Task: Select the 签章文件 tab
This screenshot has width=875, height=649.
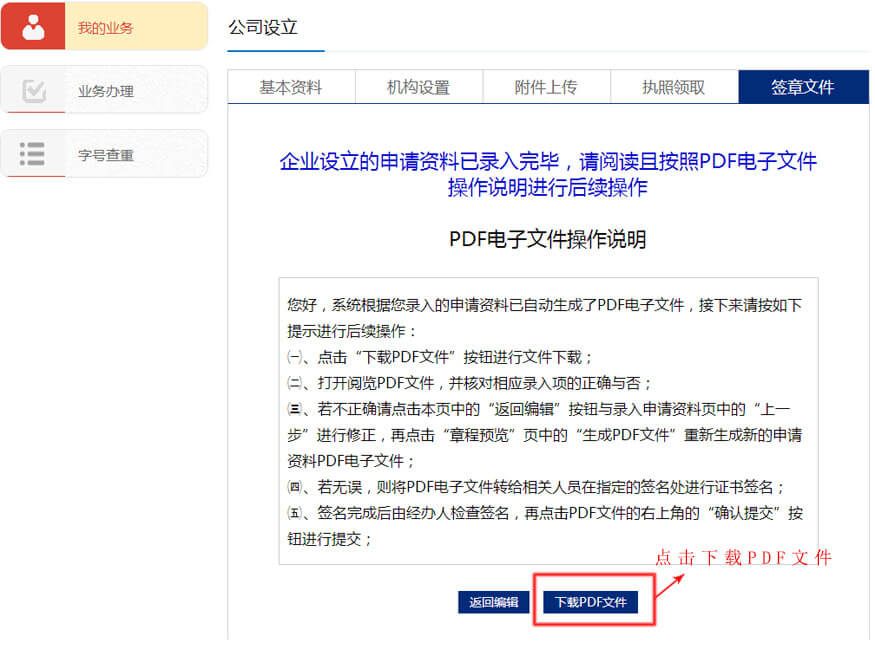Action: (803, 87)
